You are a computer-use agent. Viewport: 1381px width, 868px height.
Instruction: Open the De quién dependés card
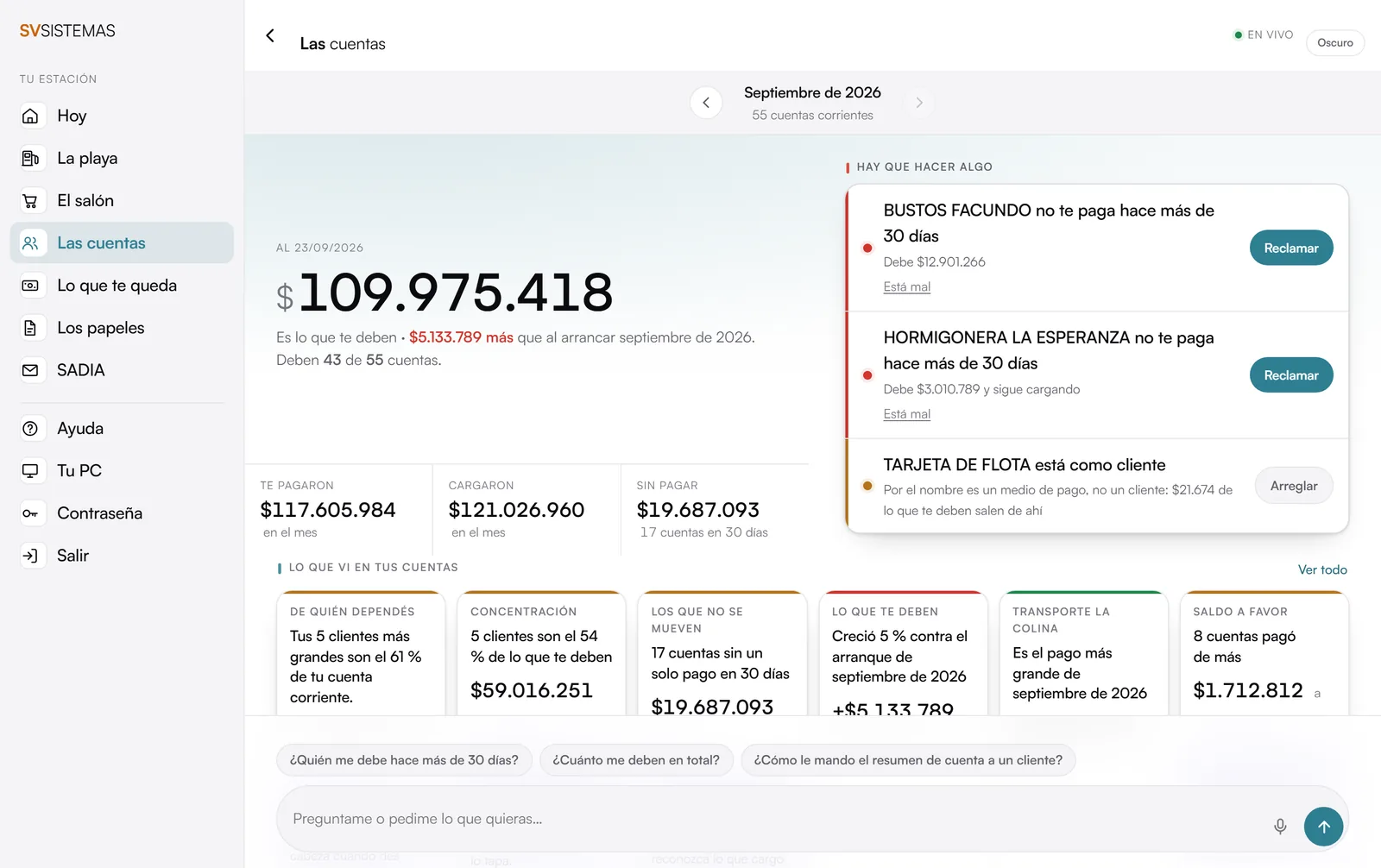(361, 653)
